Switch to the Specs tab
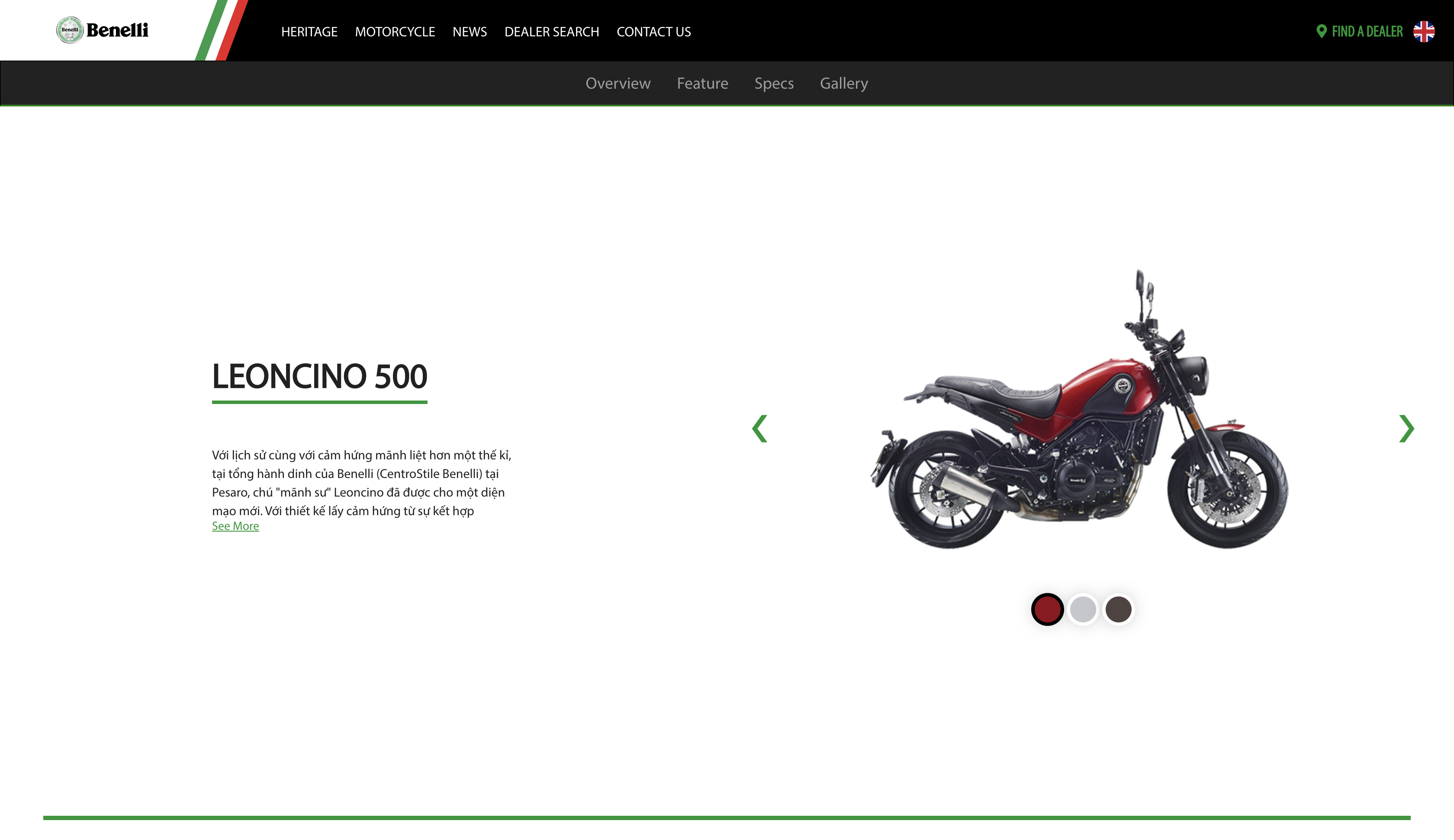The width and height of the screenshot is (1454, 840). point(774,83)
